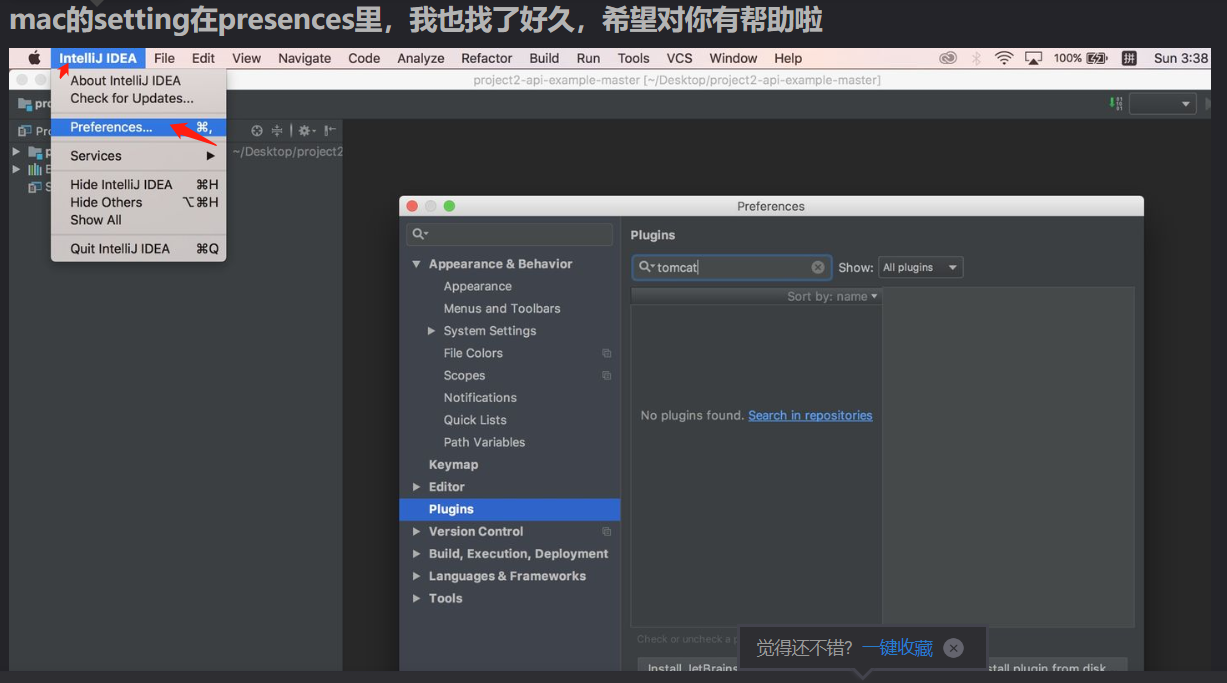
Task: Open the Sort by name dropdown
Action: click(x=832, y=296)
